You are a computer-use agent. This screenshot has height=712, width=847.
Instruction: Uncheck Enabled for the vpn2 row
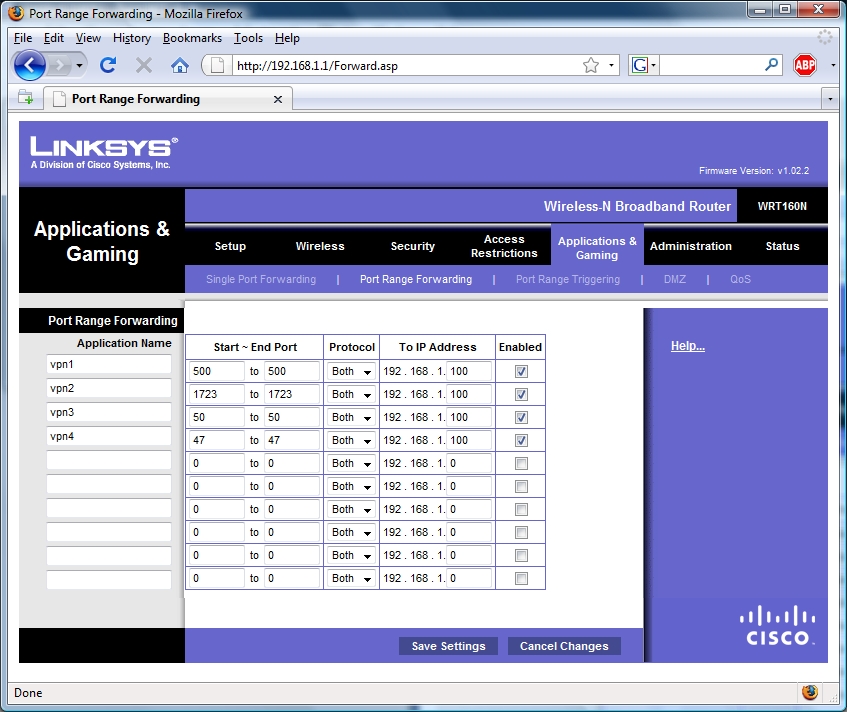click(x=521, y=394)
